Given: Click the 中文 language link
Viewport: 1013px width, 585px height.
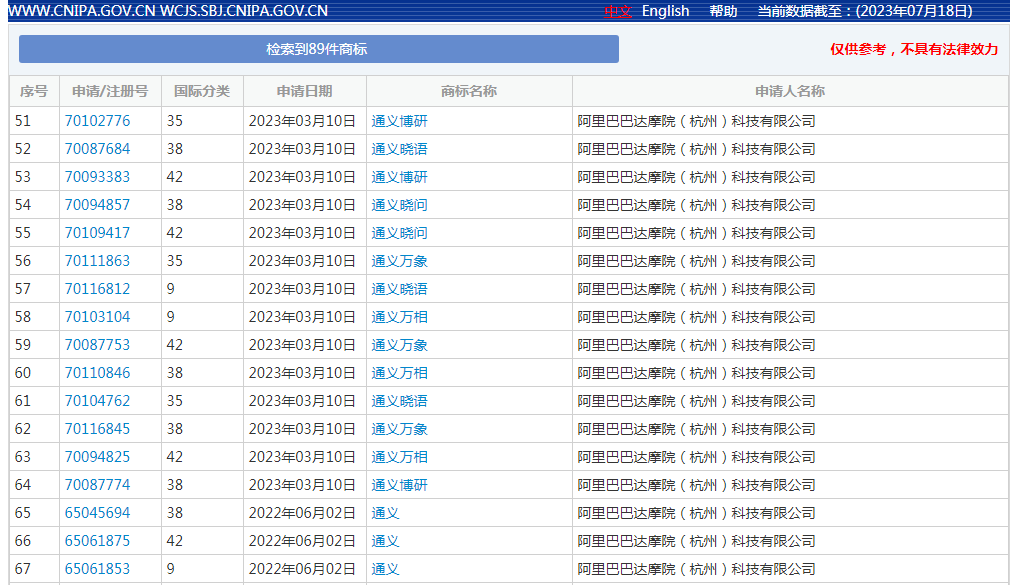Looking at the screenshot, I should pyautogui.click(x=619, y=11).
